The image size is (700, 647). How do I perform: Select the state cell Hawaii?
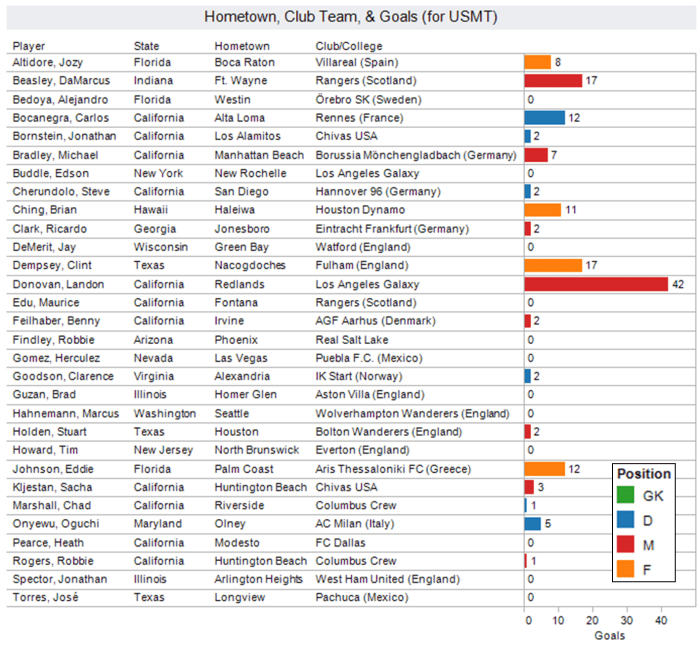click(152, 210)
